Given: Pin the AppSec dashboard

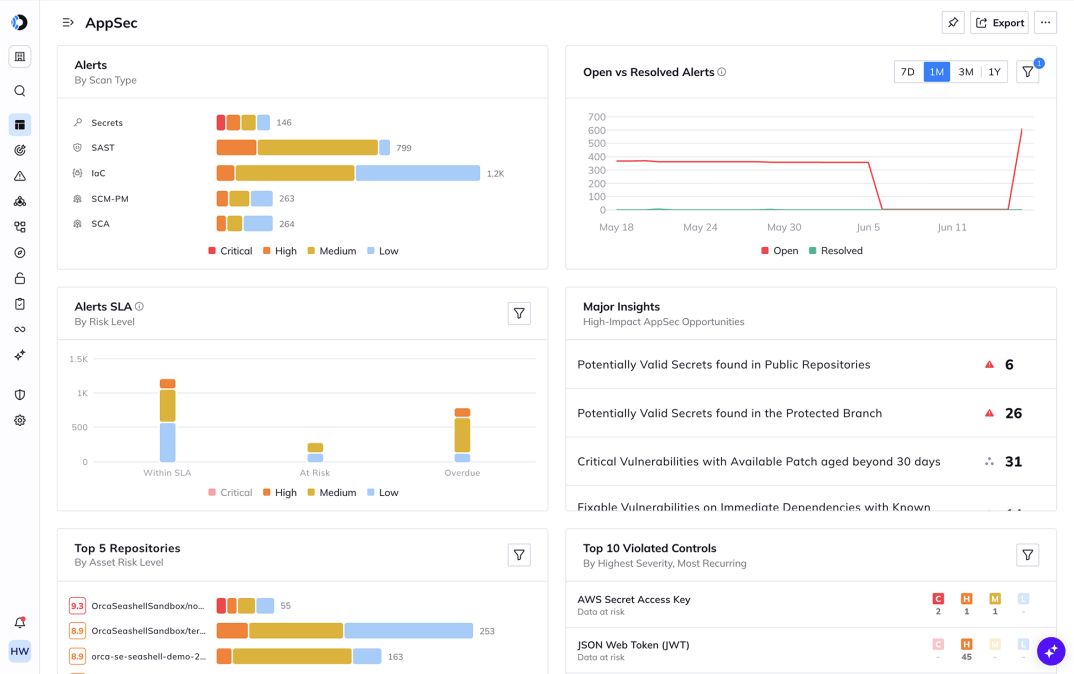Looking at the screenshot, I should click(953, 23).
